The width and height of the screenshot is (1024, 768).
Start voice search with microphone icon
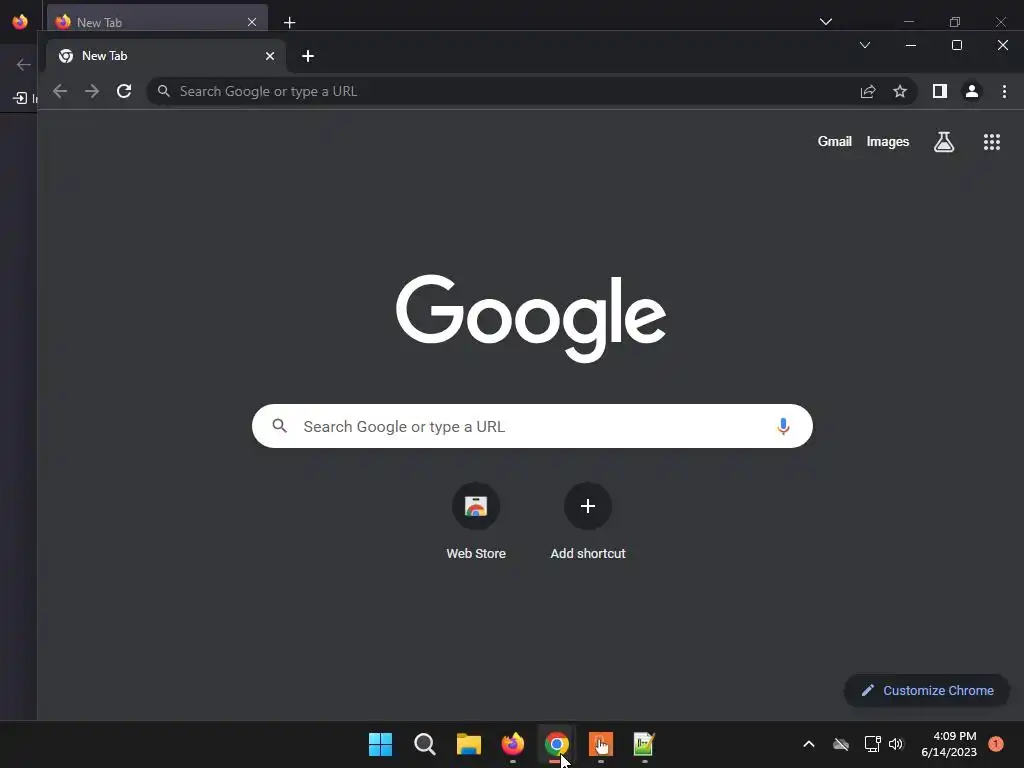tap(783, 426)
